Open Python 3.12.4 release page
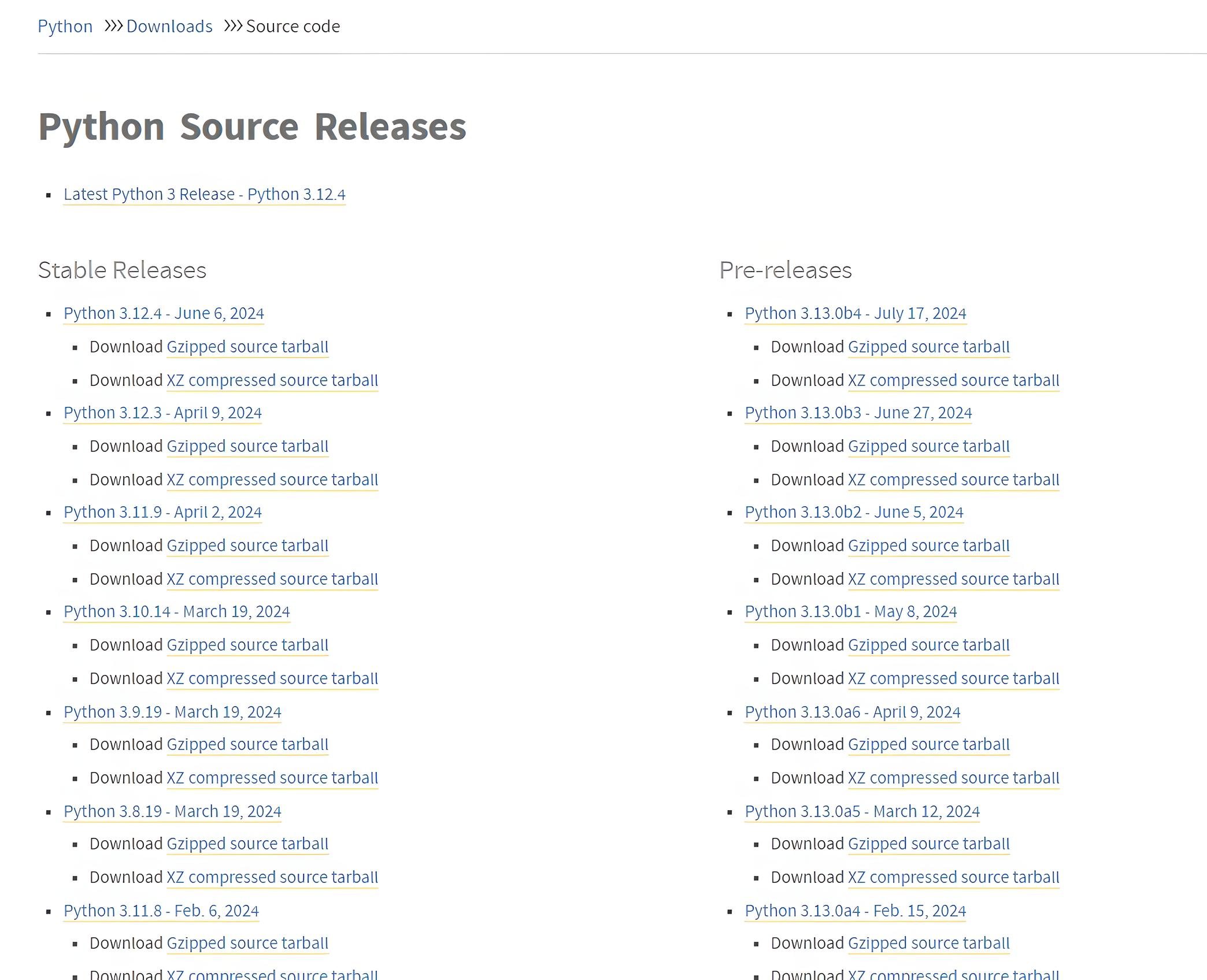This screenshot has height=980, width=1207. pyautogui.click(x=164, y=313)
